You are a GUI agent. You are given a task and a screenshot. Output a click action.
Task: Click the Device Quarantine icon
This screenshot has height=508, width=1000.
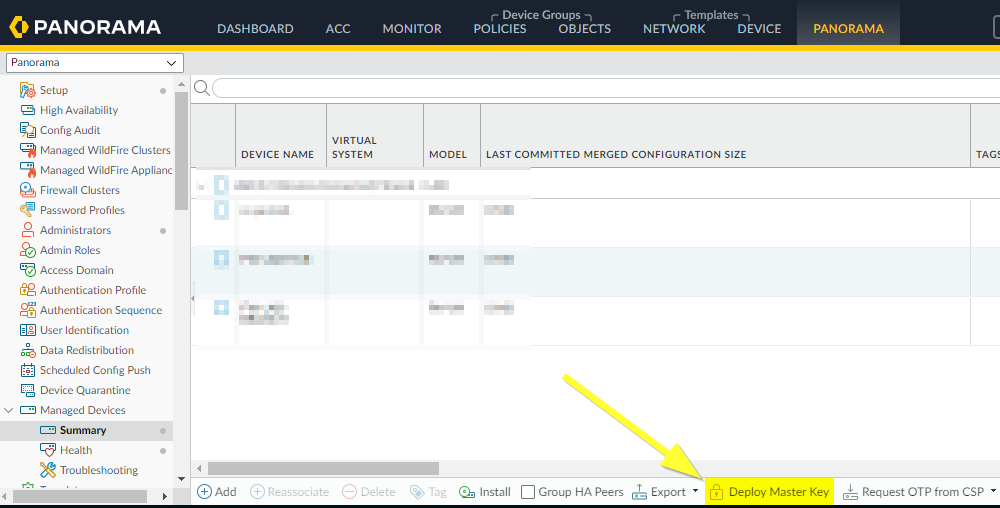pyautogui.click(x=27, y=390)
